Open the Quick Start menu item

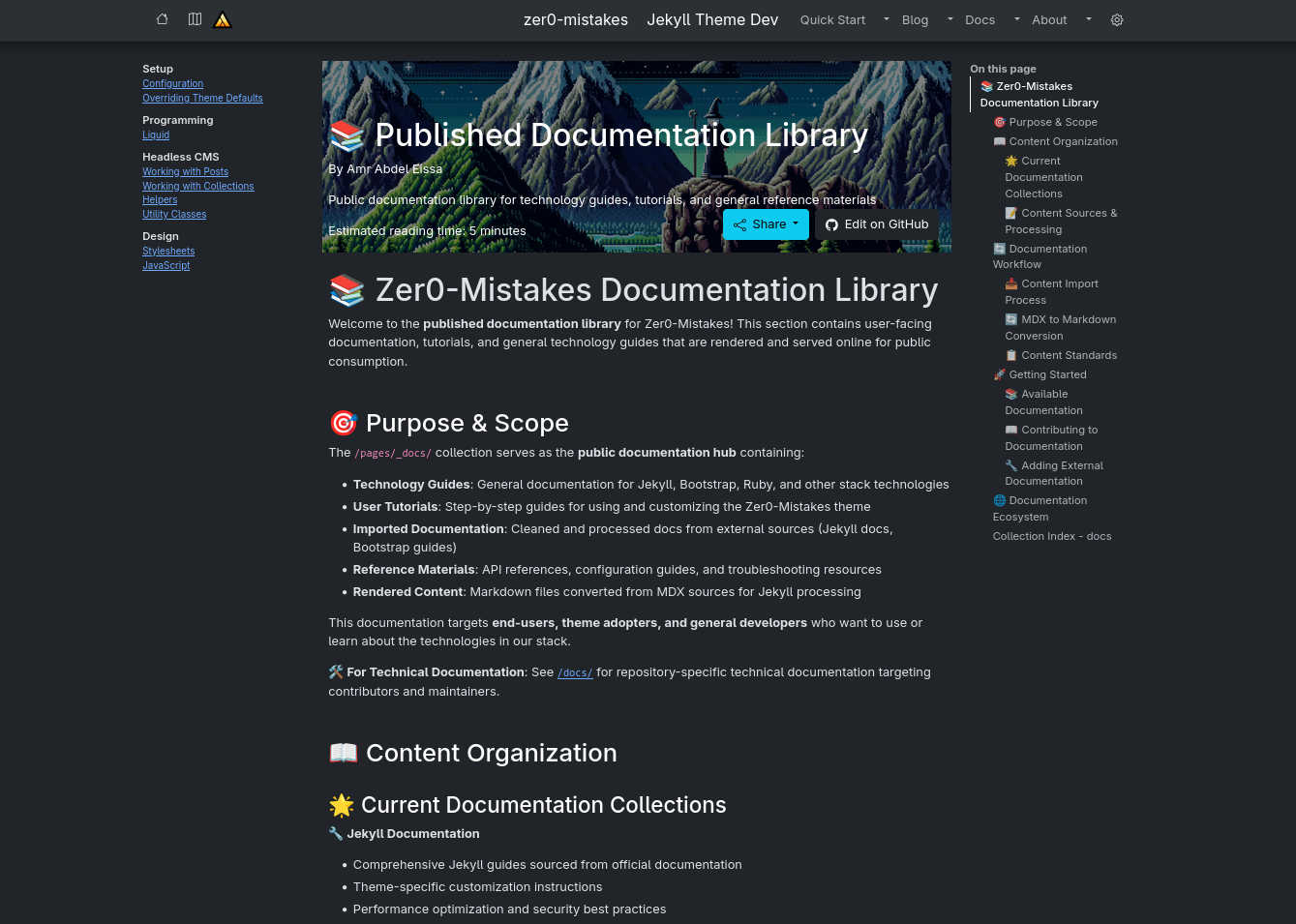coord(832,20)
